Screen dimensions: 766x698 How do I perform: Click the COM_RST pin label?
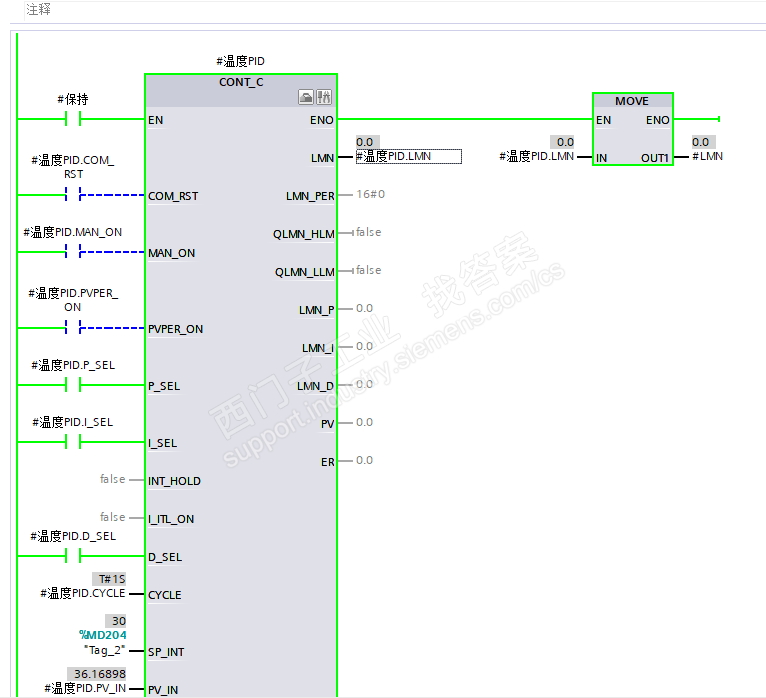pyautogui.click(x=173, y=196)
